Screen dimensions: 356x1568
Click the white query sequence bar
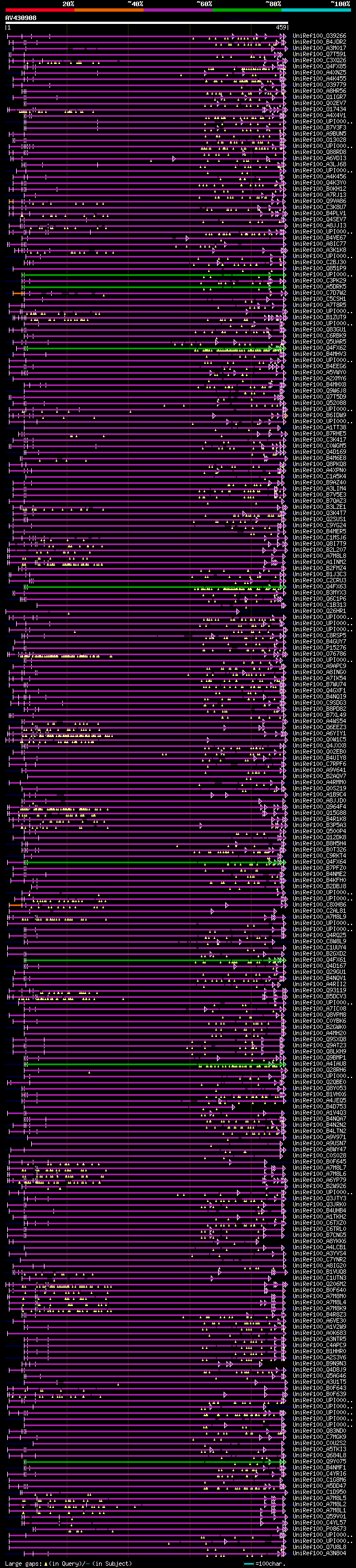pos(147,23)
